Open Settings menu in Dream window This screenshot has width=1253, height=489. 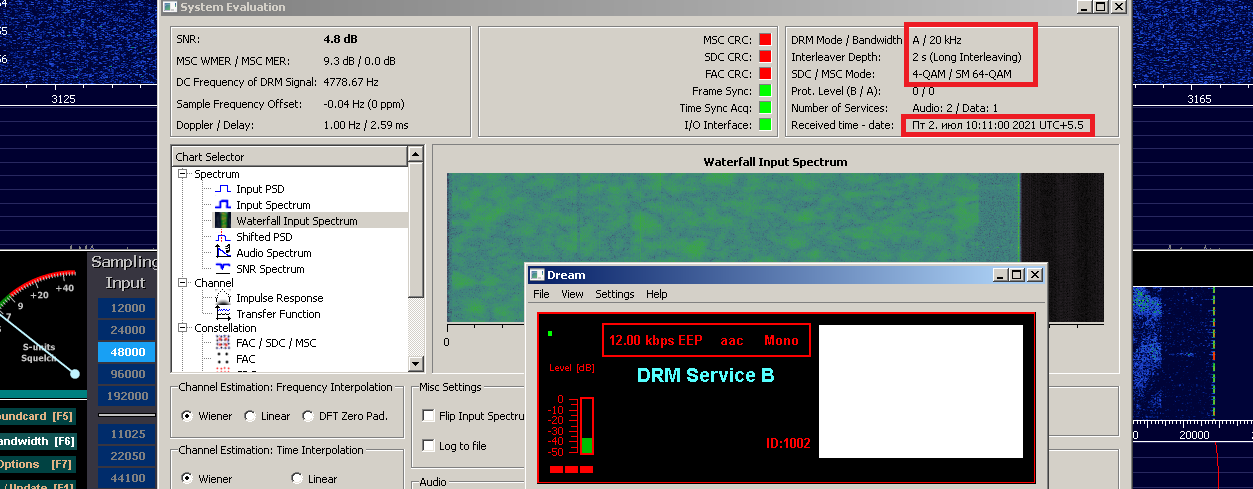[615, 294]
